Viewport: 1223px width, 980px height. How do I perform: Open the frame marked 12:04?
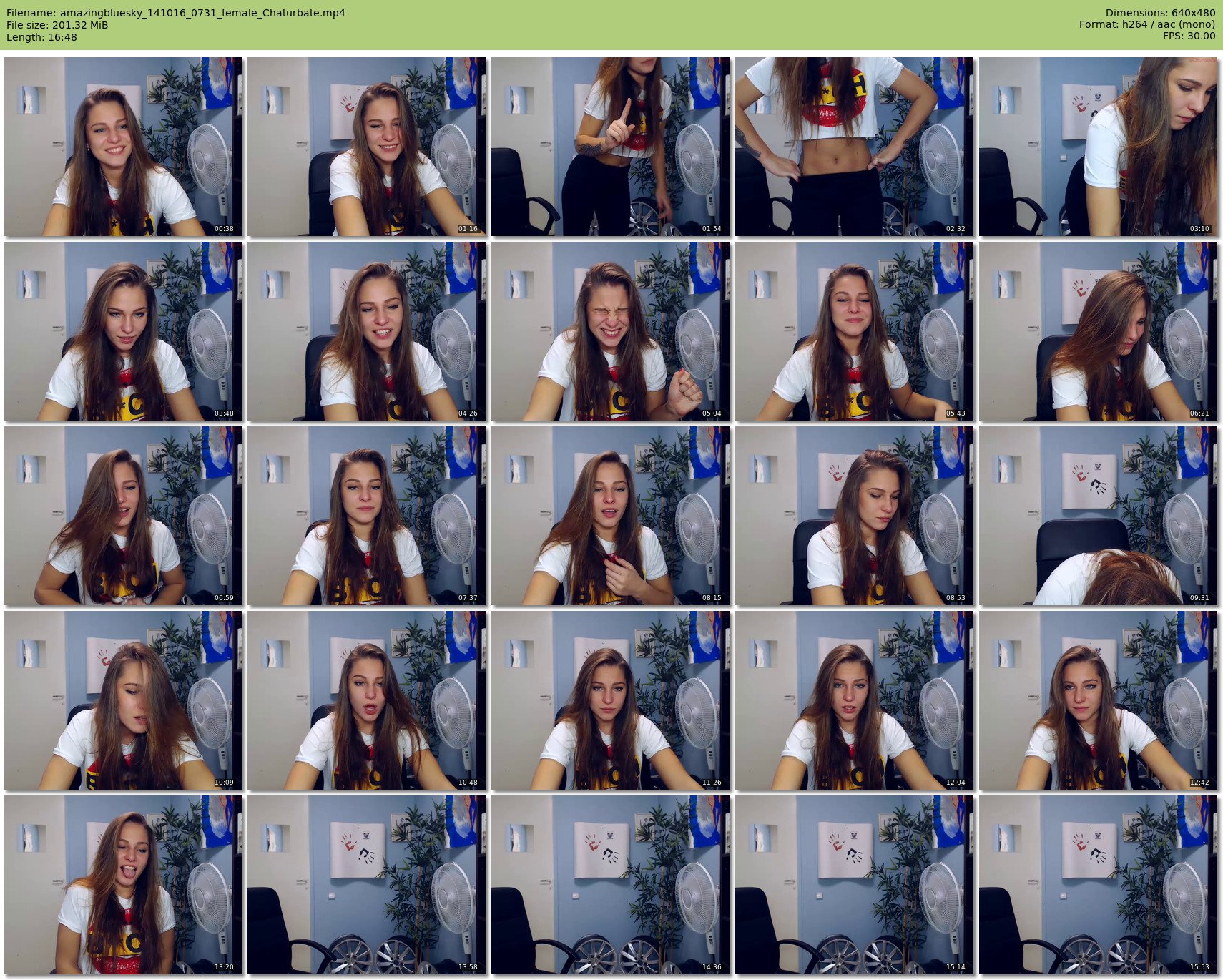click(854, 700)
